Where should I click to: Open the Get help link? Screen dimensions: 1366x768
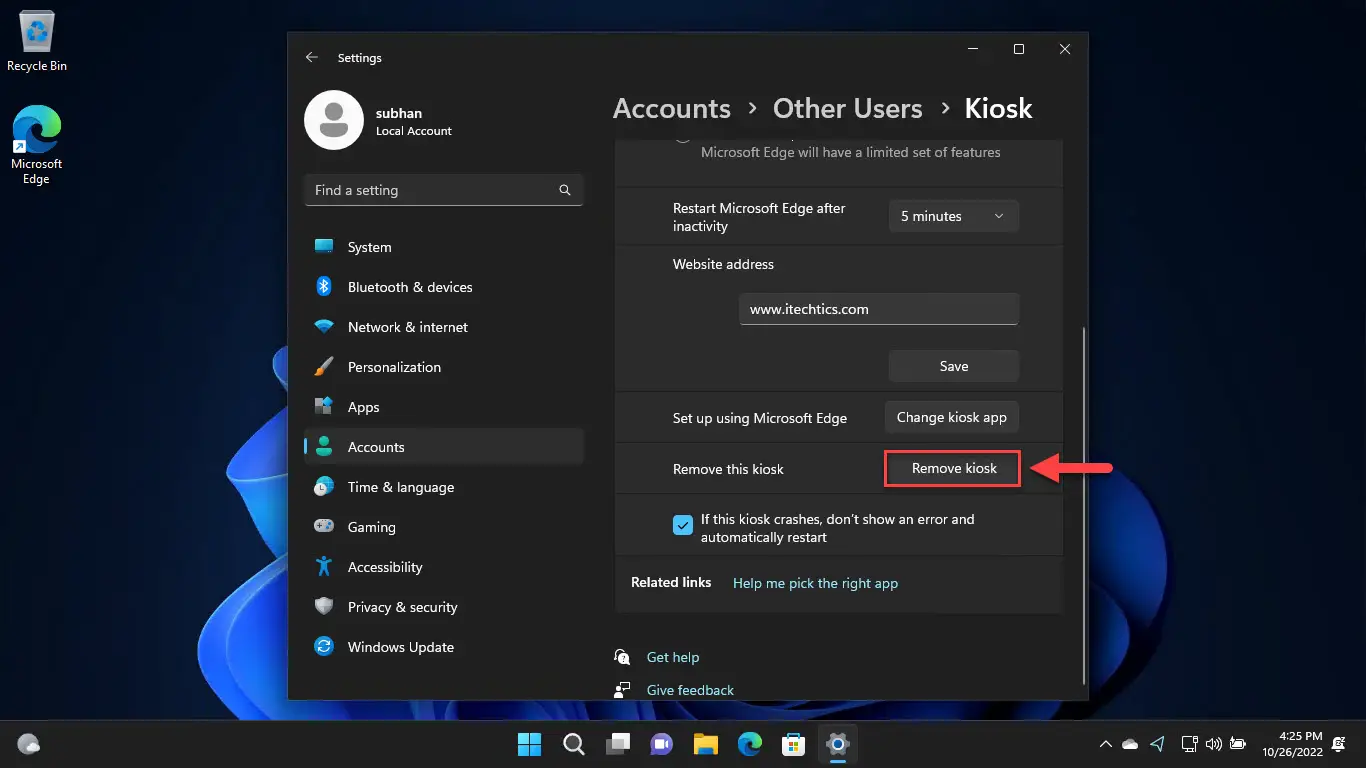tap(673, 657)
